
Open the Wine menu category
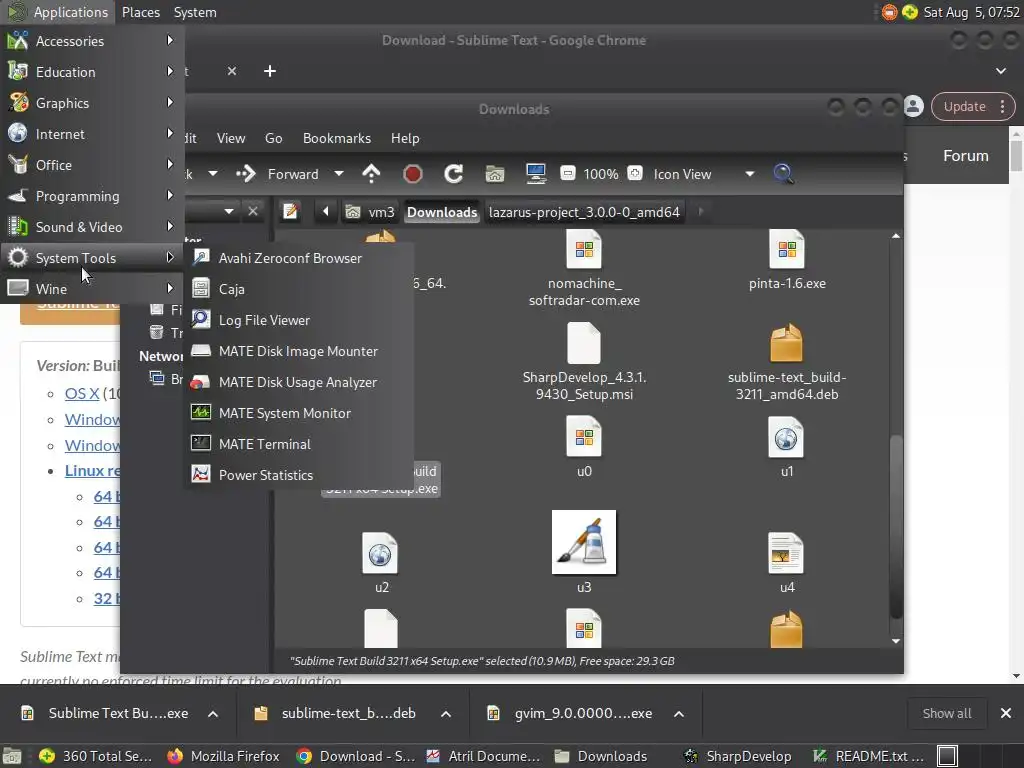point(91,289)
